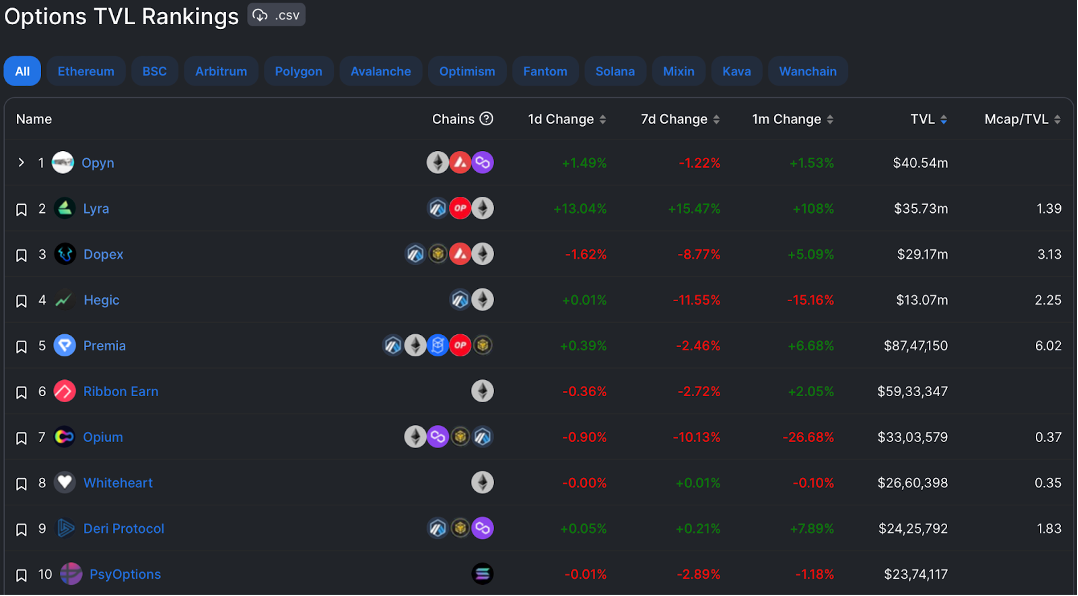Open the PsyOptions protocol link

[x=125, y=574]
